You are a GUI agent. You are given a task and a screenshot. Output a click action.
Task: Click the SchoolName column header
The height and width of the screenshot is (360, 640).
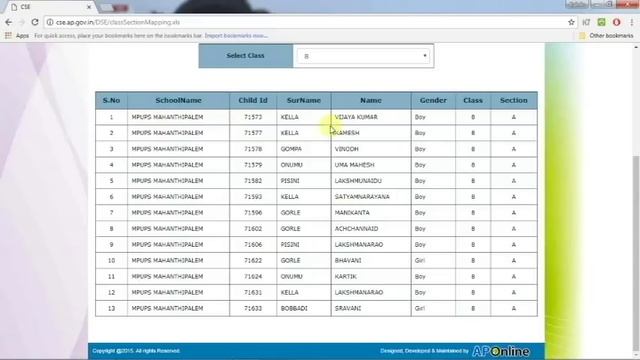[178, 100]
